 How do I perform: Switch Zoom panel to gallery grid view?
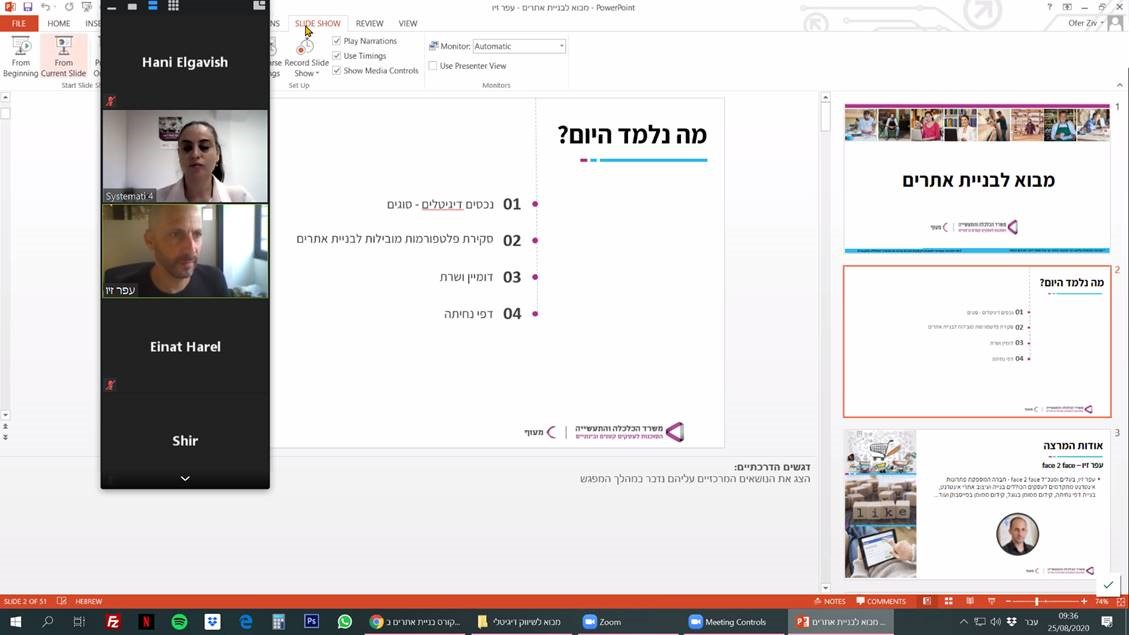(x=173, y=6)
